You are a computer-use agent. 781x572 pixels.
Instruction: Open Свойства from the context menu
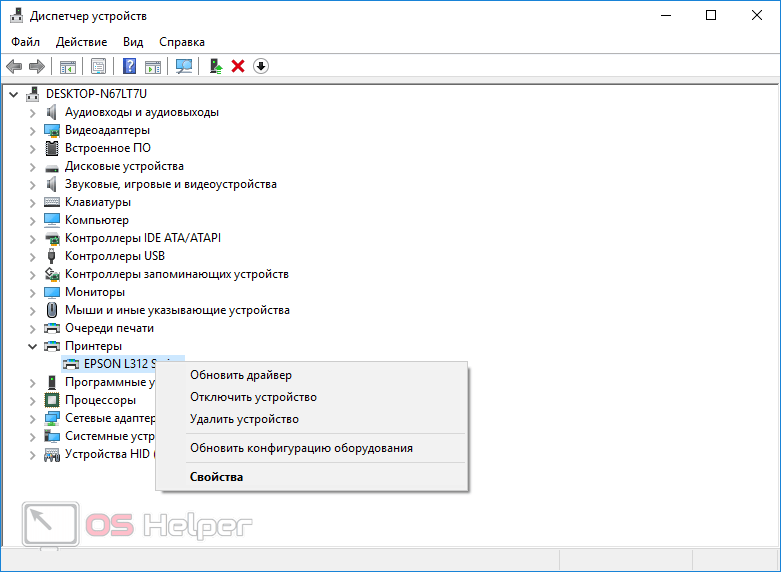click(312, 477)
